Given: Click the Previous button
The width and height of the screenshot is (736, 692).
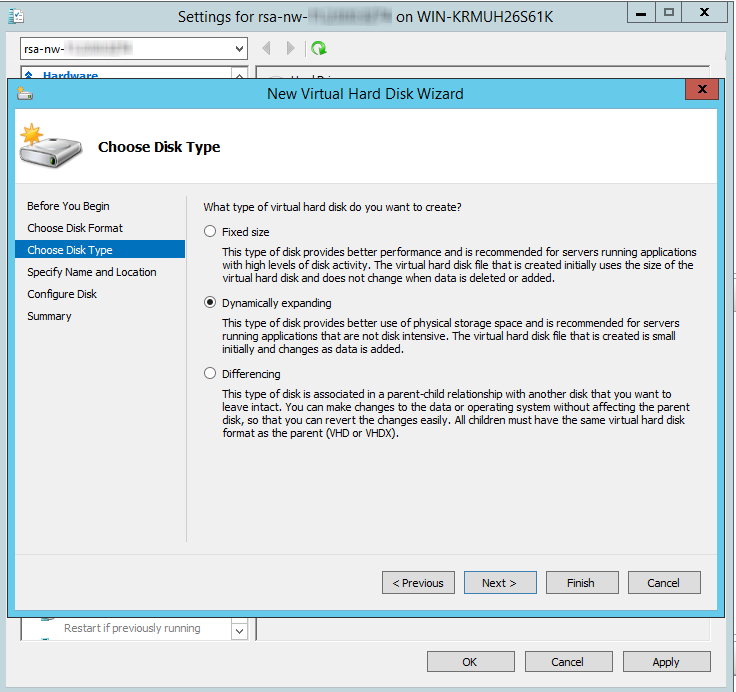Looking at the screenshot, I should (418, 583).
